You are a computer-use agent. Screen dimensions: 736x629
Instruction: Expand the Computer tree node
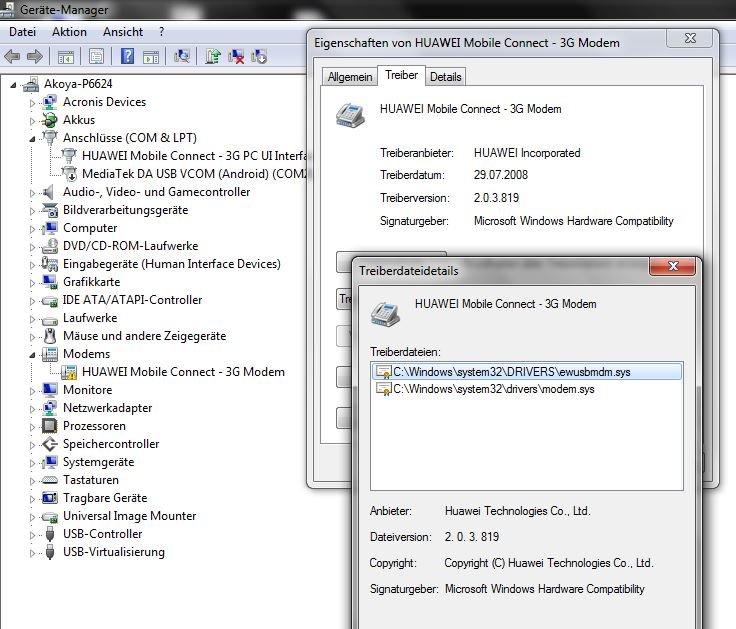pos(32,229)
